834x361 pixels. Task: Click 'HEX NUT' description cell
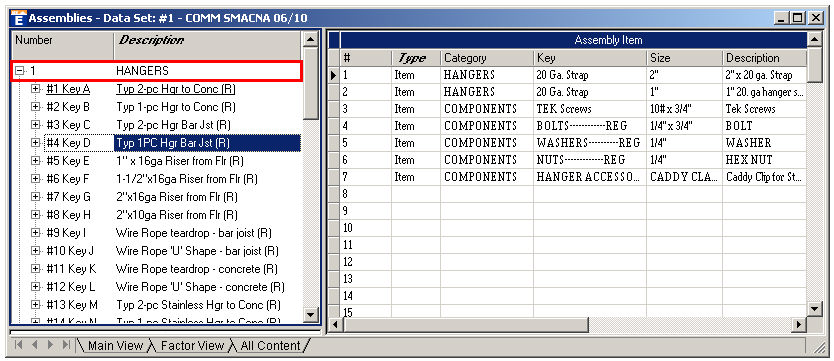pyautogui.click(x=764, y=160)
